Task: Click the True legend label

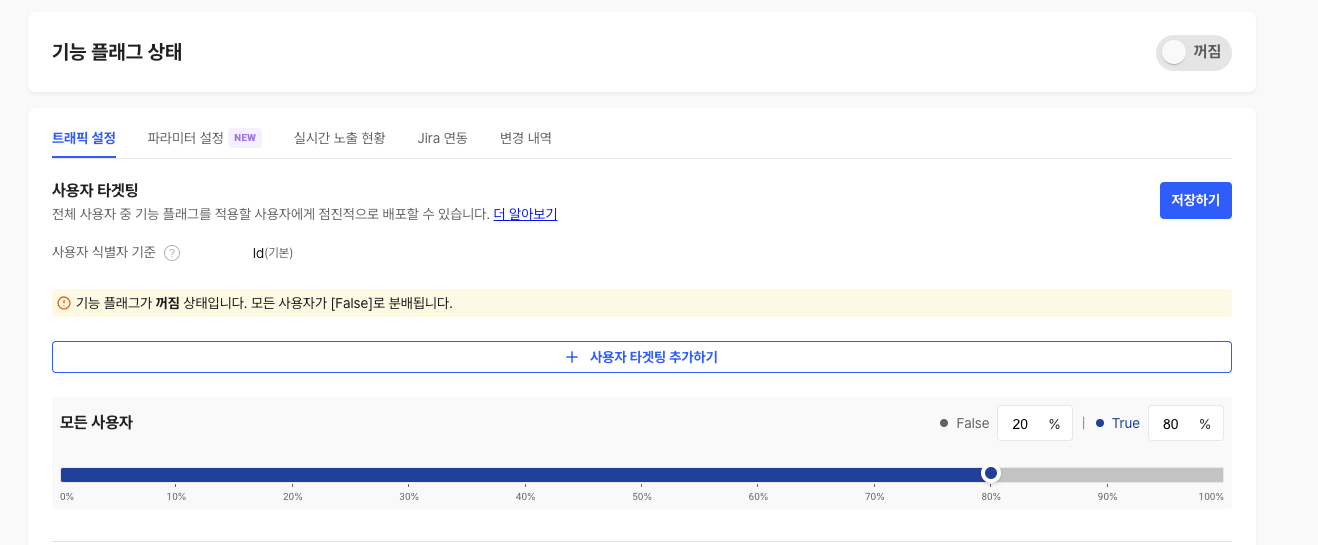Action: [1126, 423]
